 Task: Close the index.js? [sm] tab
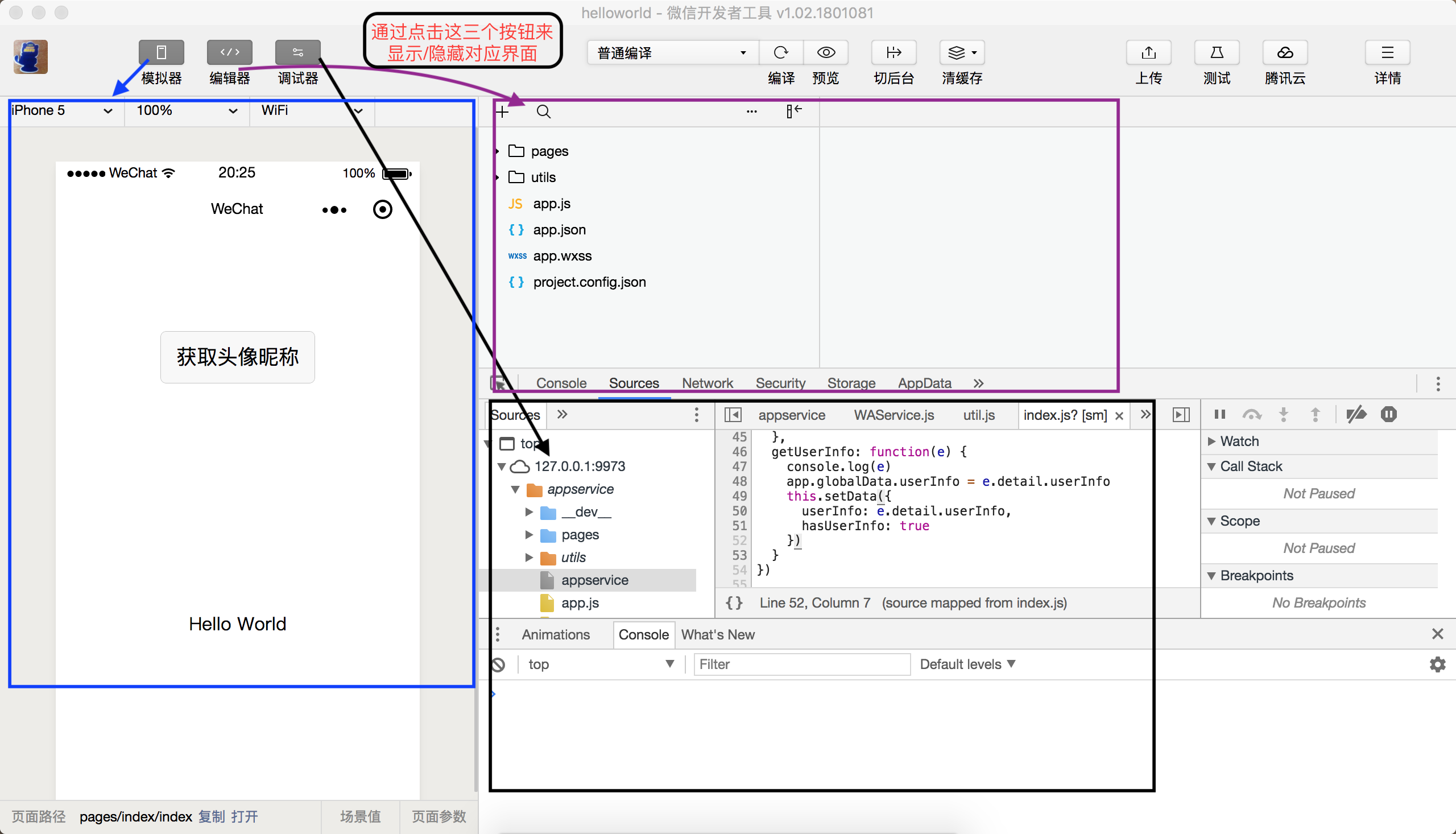1119,416
